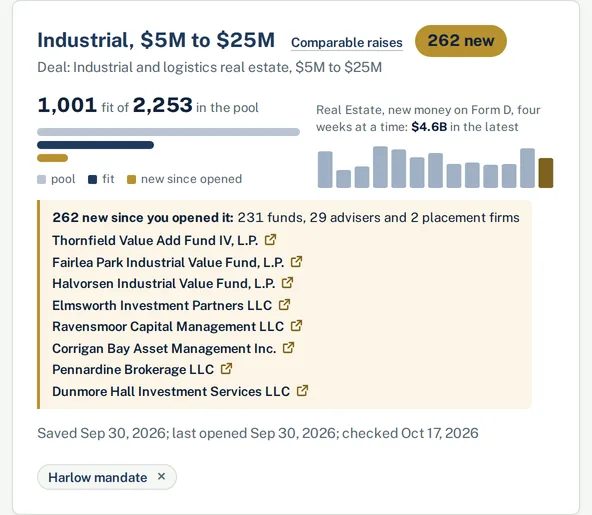
Task: Open Ravensmoor Capital Management LLC
Action: click(168, 326)
